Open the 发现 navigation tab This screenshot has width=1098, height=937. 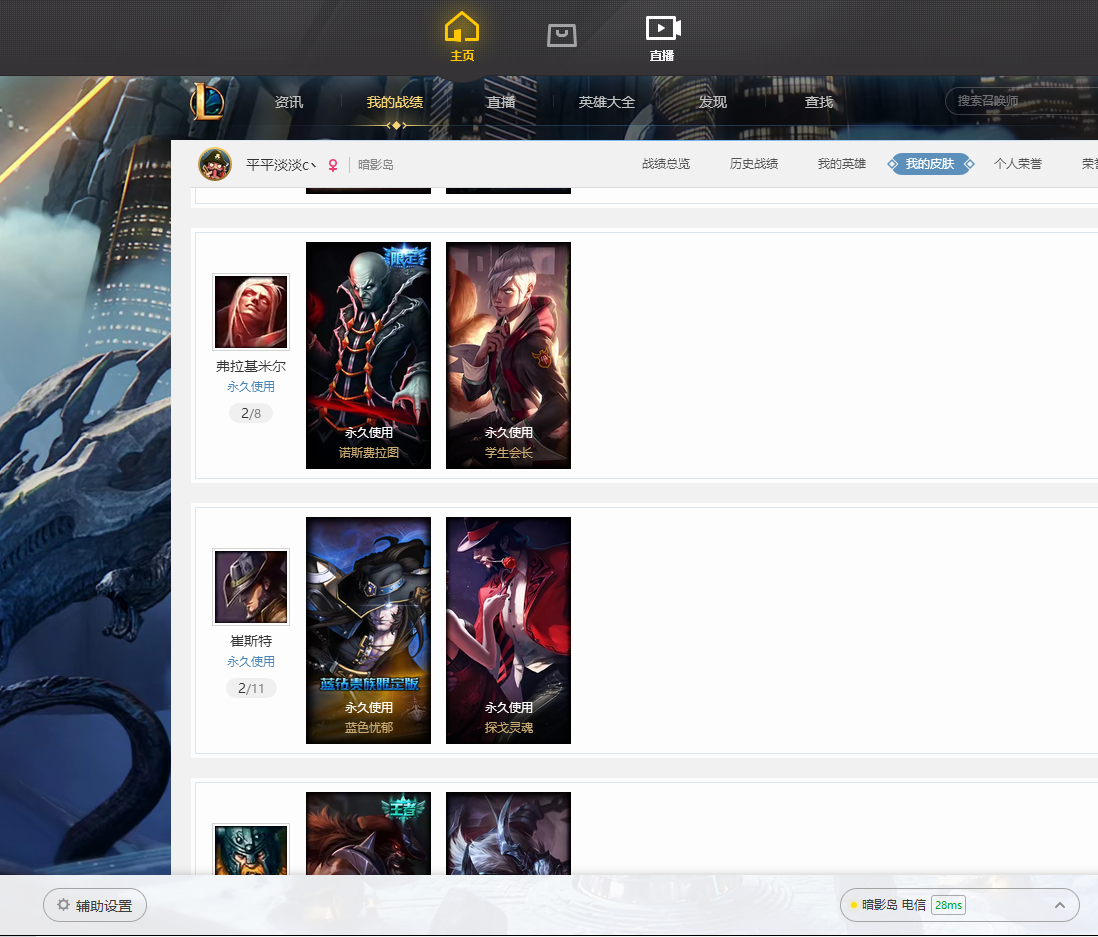tap(713, 102)
